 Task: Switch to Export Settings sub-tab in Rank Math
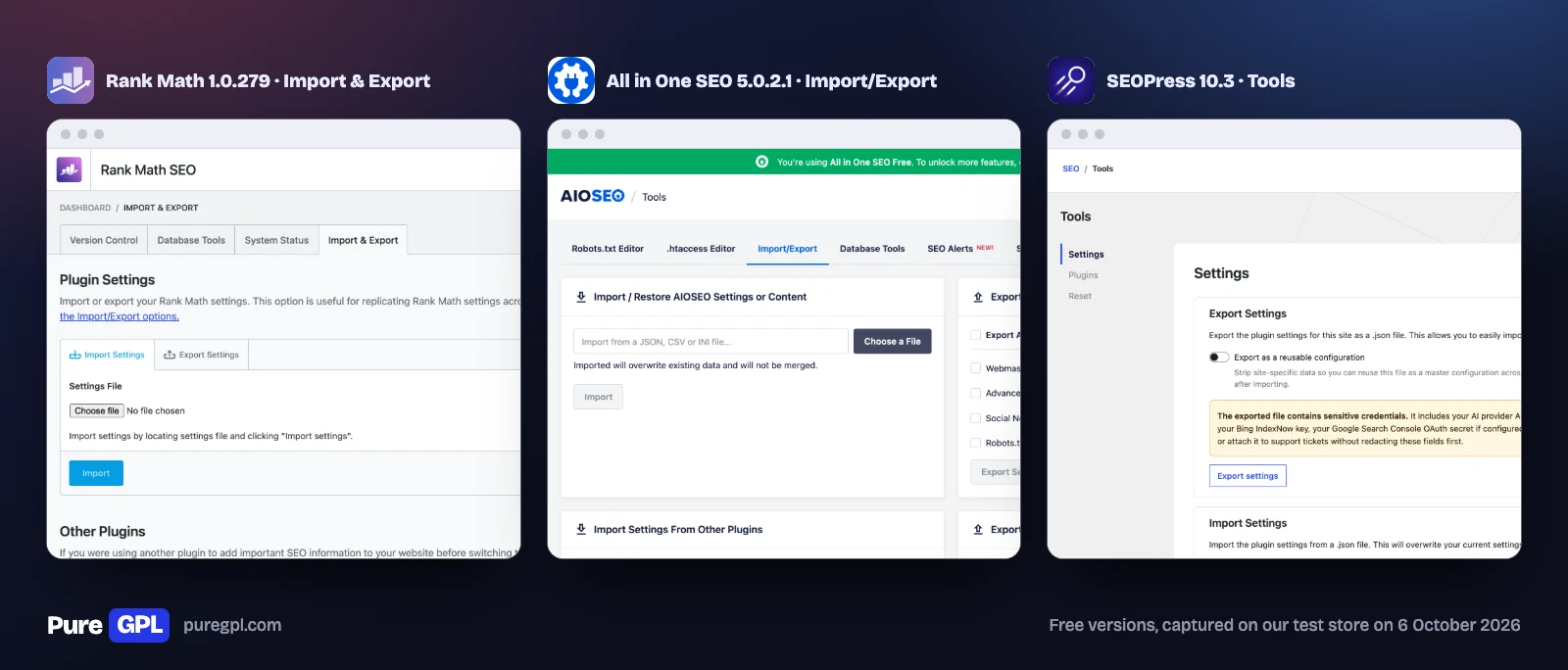tap(201, 355)
